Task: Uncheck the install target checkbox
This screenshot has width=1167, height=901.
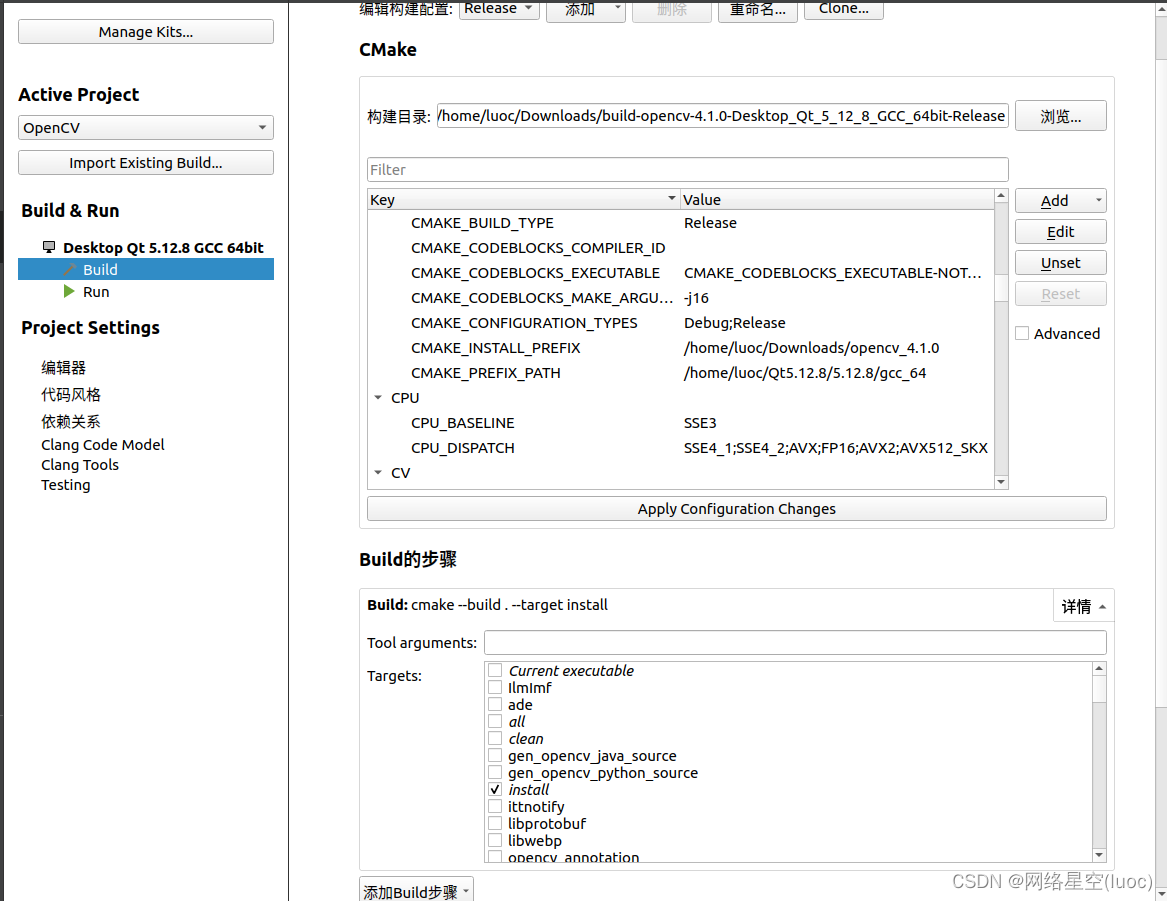Action: tap(495, 789)
